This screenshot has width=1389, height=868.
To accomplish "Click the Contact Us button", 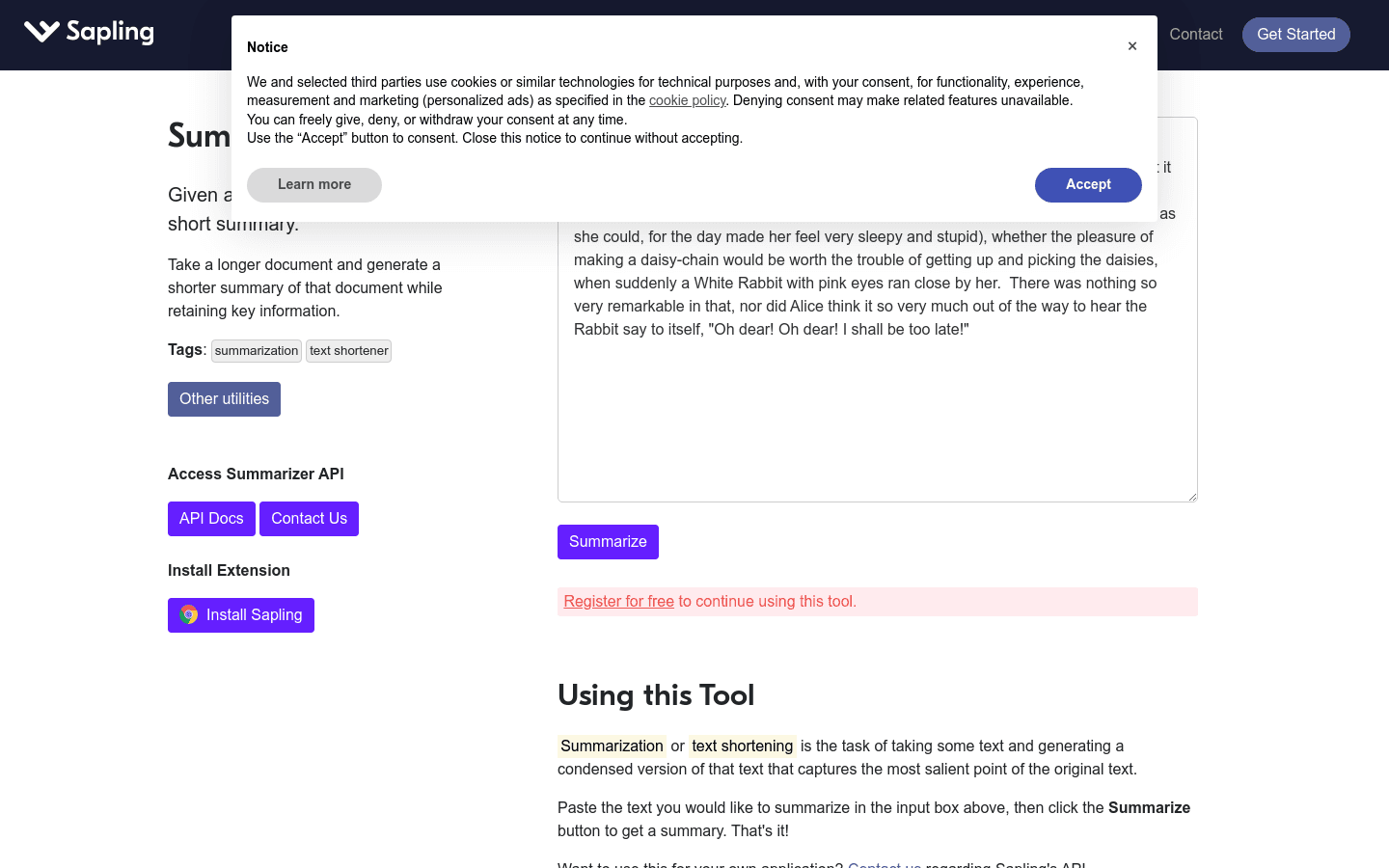I will [309, 519].
